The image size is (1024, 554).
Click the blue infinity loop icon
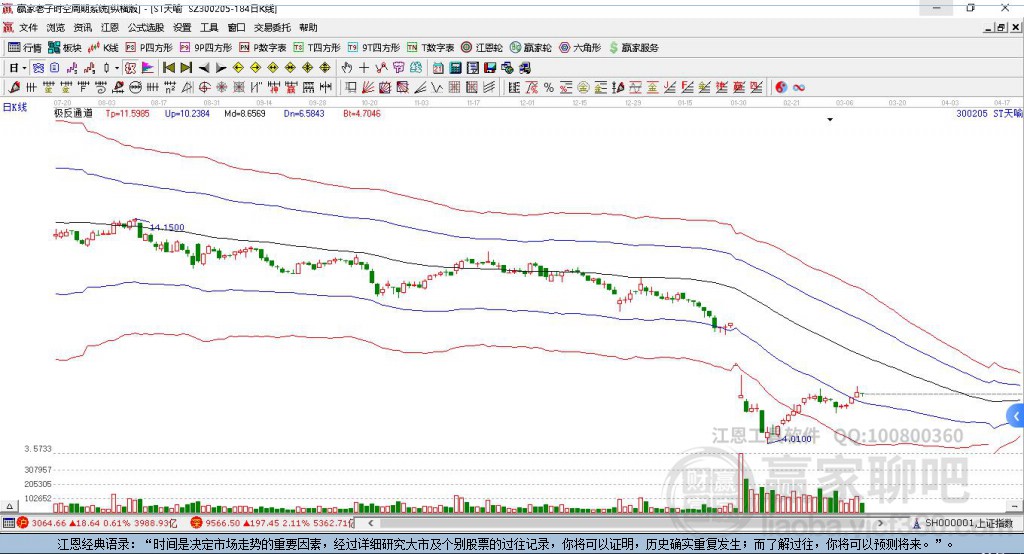tap(799, 88)
